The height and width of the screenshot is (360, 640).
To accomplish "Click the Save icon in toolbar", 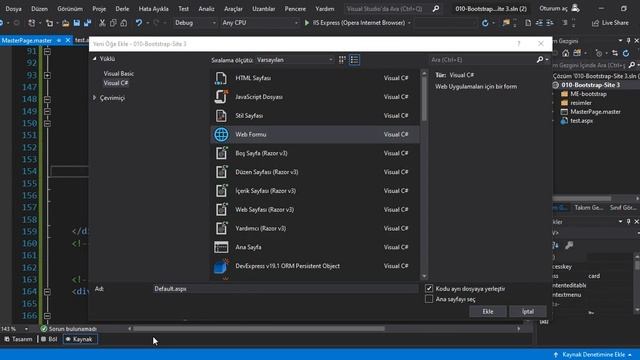I will 76,23.
